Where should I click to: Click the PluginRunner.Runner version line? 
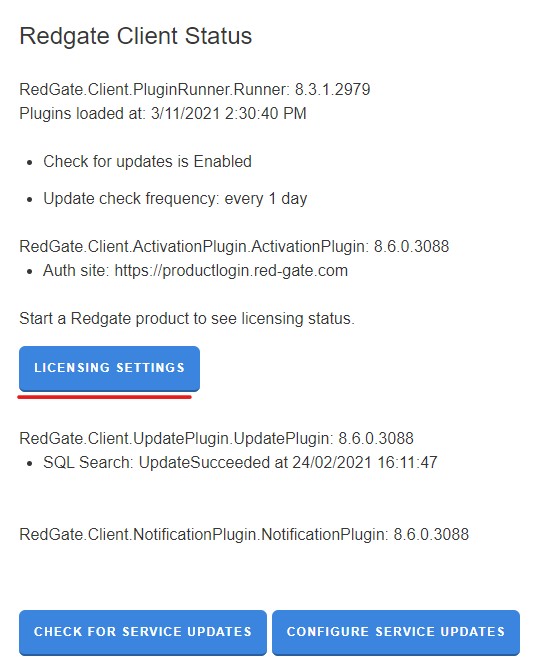(x=195, y=90)
